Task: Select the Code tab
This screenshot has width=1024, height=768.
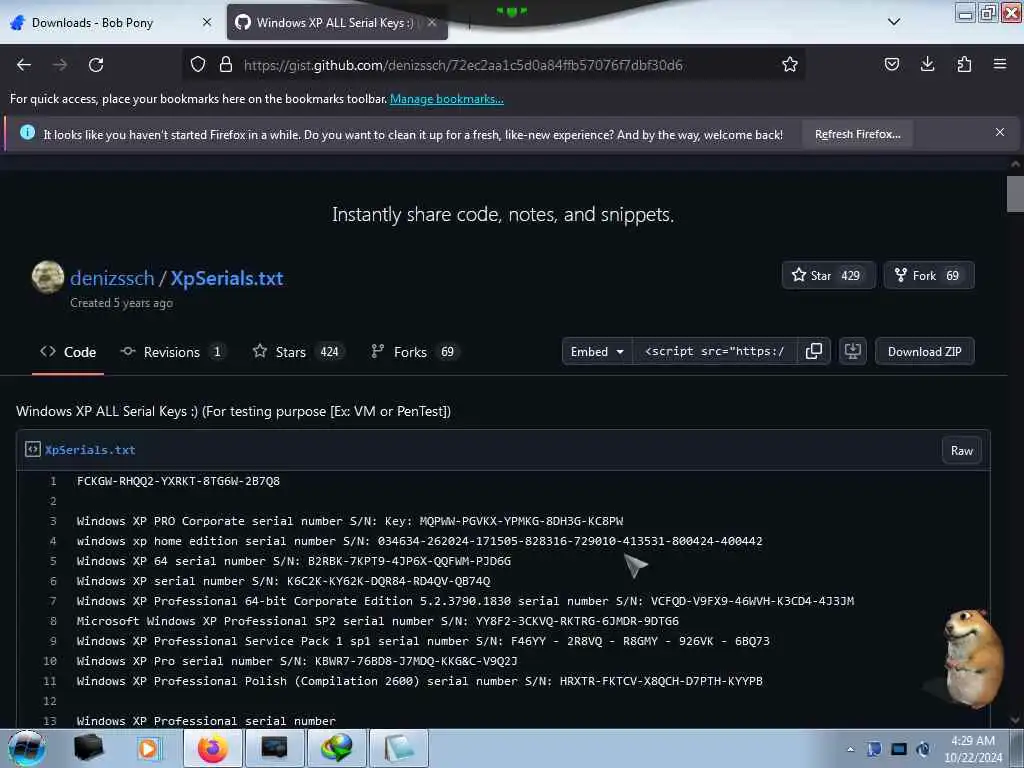Action: coord(68,352)
